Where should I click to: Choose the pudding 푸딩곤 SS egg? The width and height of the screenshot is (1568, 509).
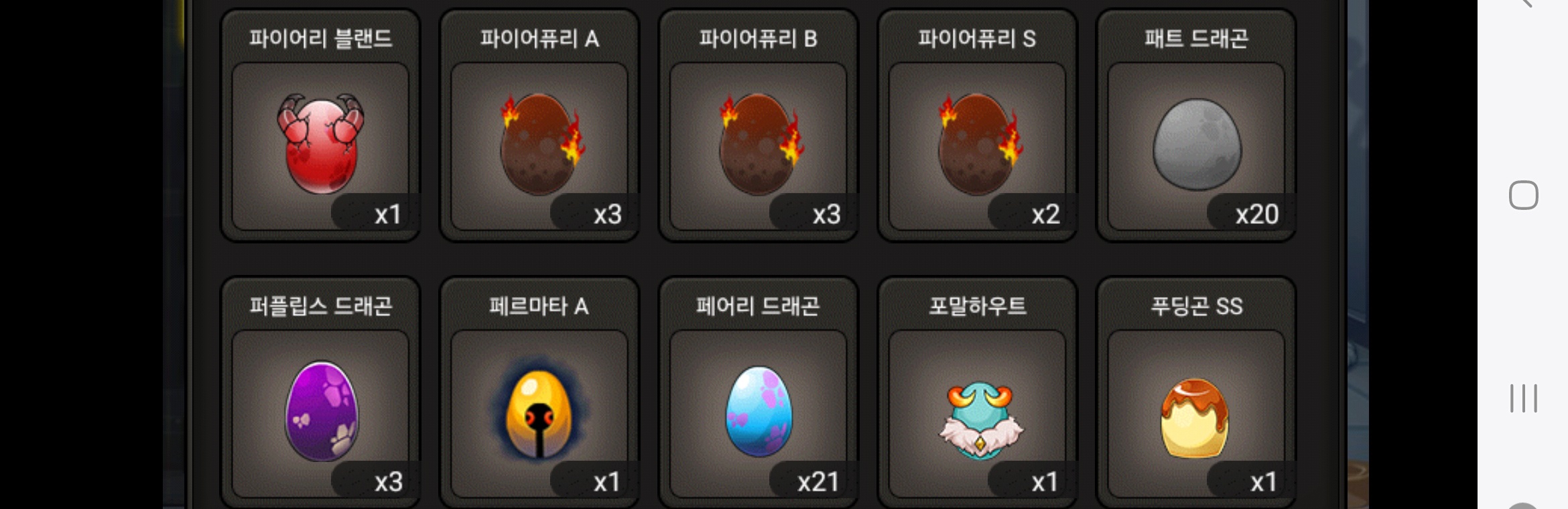click(1195, 418)
